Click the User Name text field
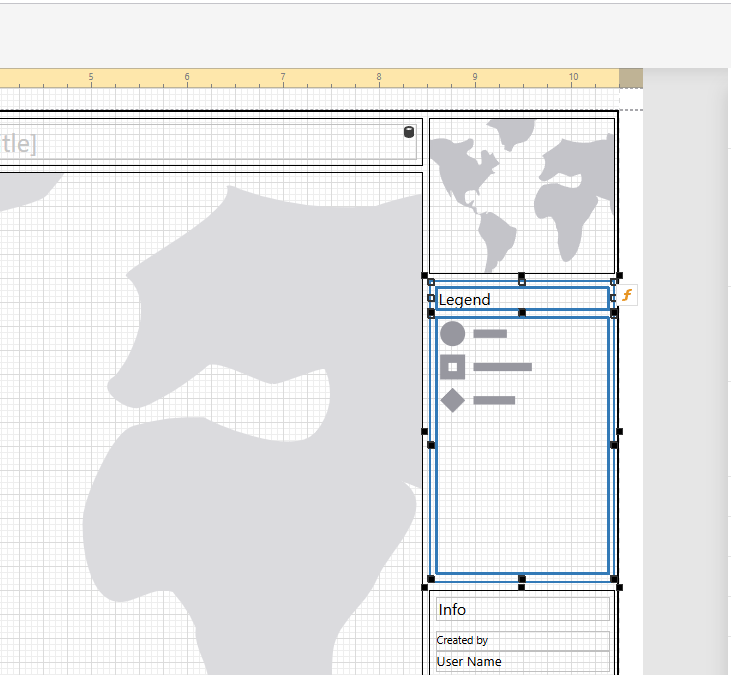Viewport: 731px width, 675px height. [x=523, y=661]
